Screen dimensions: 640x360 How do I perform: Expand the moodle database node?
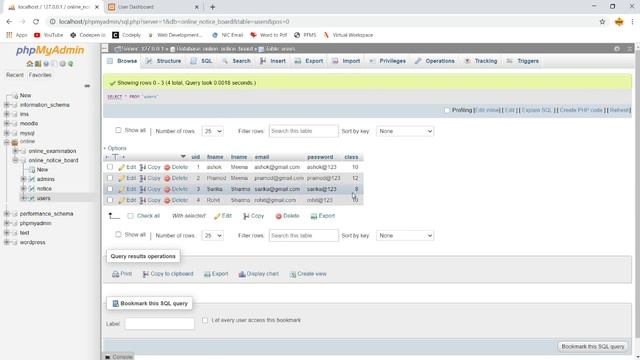(7, 123)
